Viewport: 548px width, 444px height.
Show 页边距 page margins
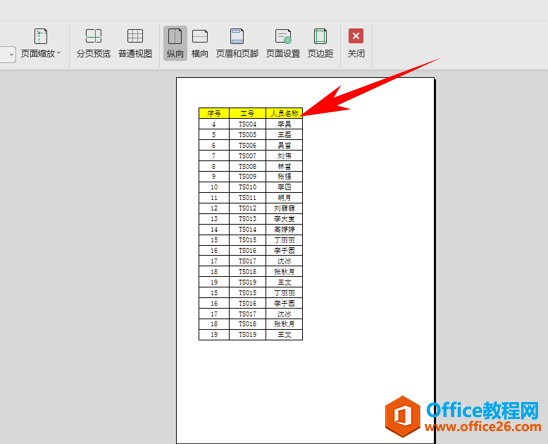click(x=320, y=43)
